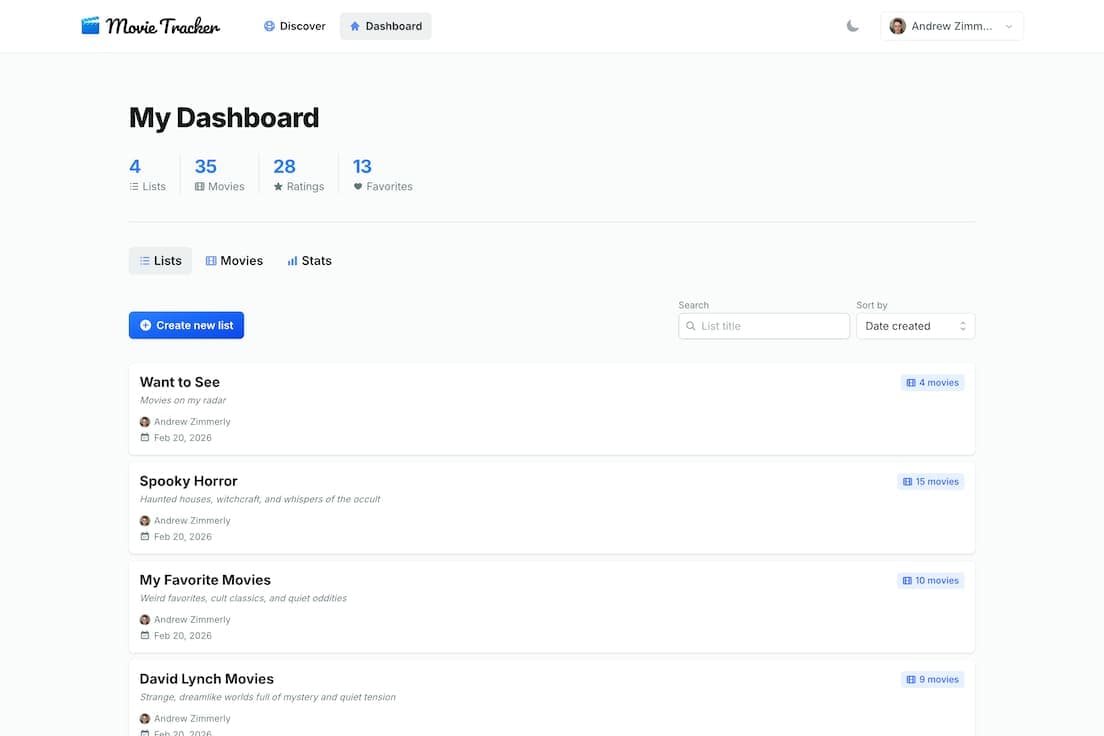Screen dimensions: 1104x736
Task: Click Feb 20, 2026 on My Favorite Movies card
Action: click(183, 635)
